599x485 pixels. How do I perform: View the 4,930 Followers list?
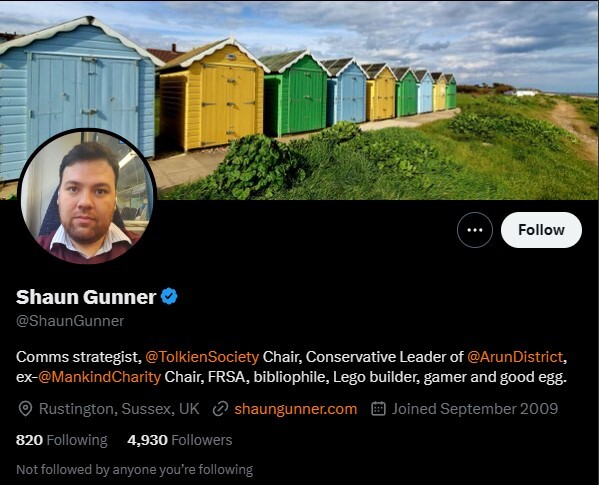point(180,440)
